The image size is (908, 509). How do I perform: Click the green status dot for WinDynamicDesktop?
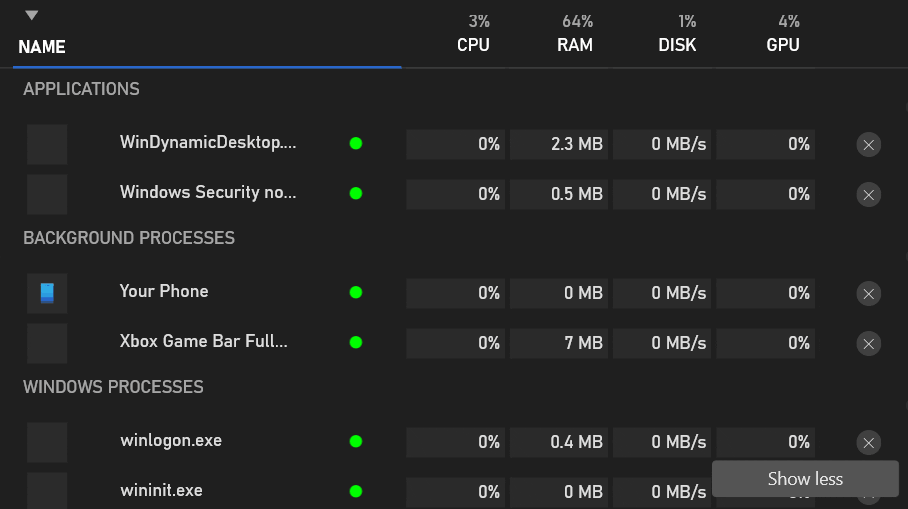(x=355, y=144)
